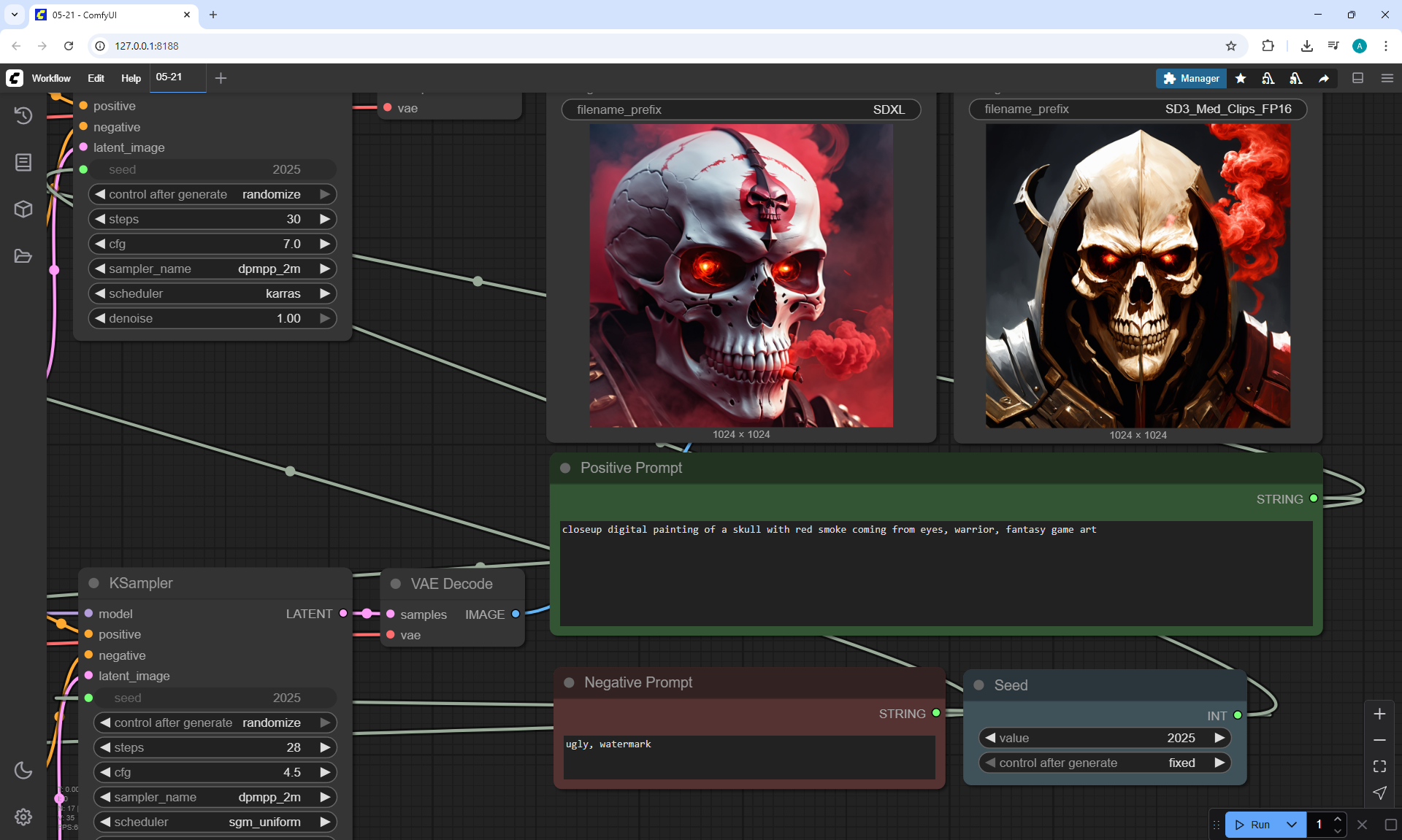Open the node library cube icon
1402x840 pixels.
23,209
